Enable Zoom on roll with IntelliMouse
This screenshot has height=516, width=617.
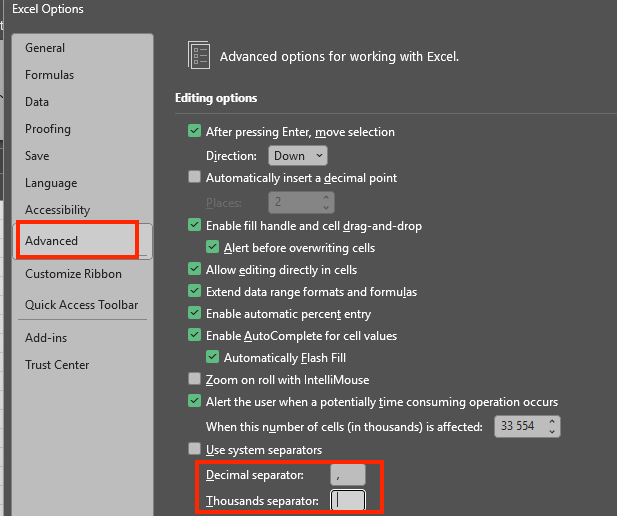click(x=194, y=379)
